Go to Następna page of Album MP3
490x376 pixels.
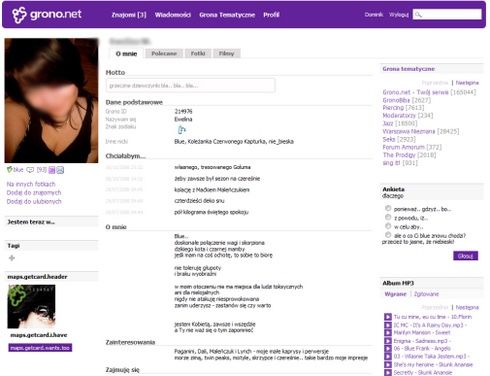pyautogui.click(x=467, y=307)
